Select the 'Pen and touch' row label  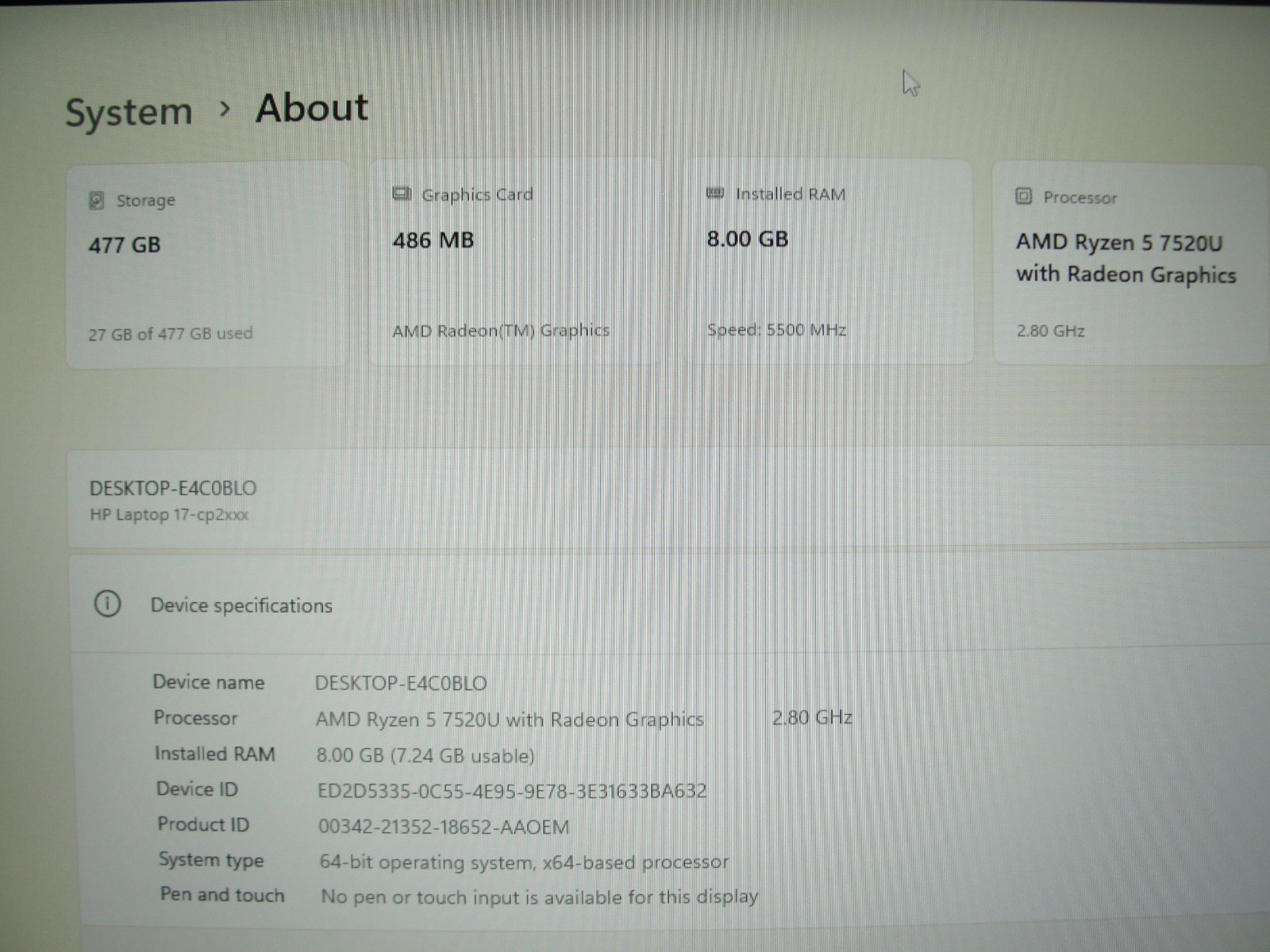(222, 895)
